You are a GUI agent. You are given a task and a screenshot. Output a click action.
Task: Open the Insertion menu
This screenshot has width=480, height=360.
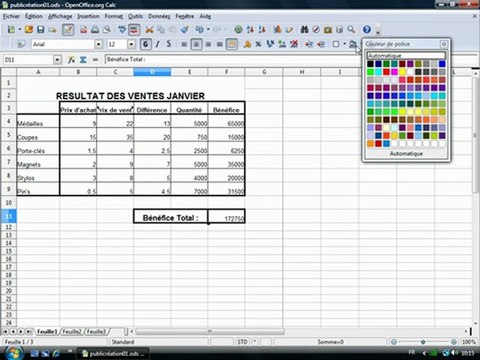(x=88, y=16)
